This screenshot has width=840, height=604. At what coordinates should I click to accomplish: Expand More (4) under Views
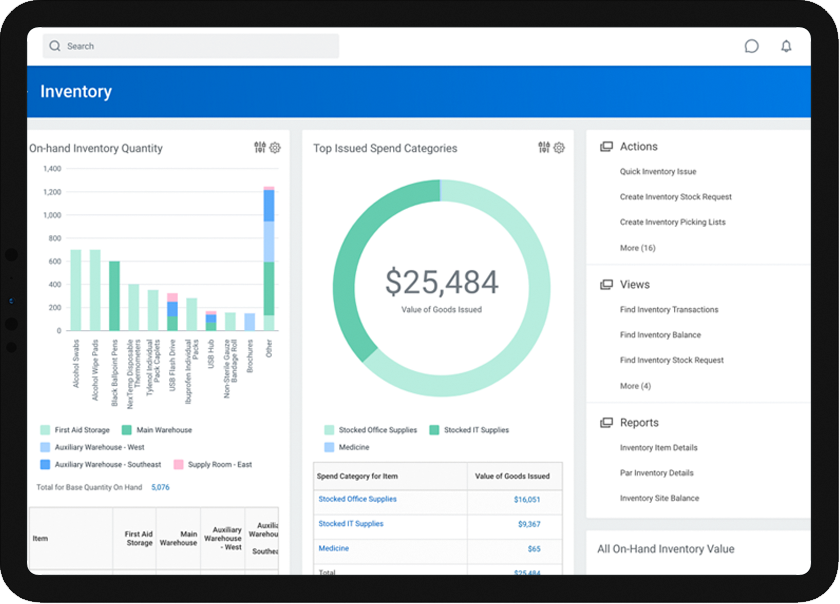pyautogui.click(x=635, y=386)
